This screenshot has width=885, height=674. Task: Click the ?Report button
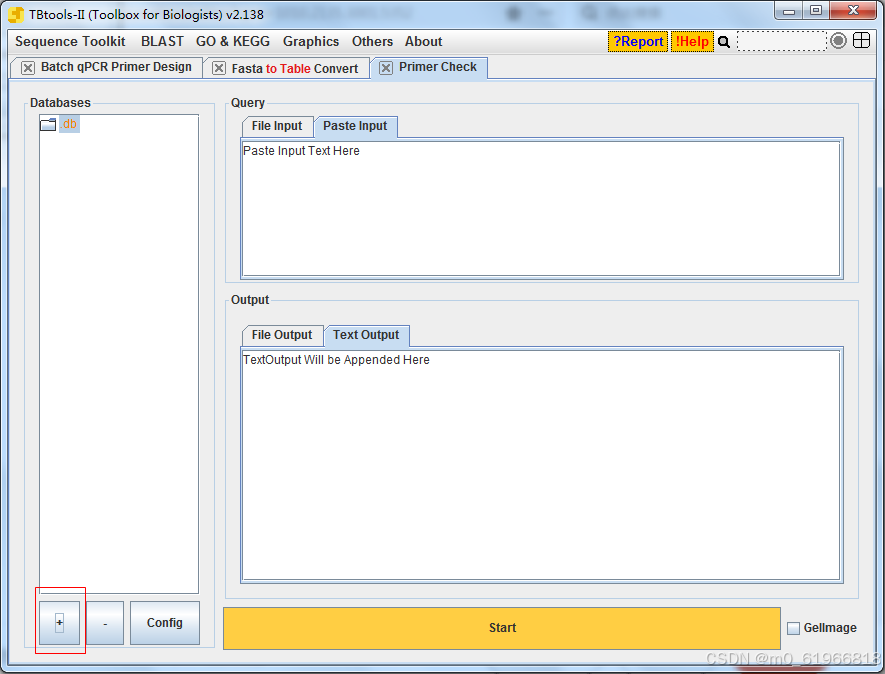click(638, 42)
